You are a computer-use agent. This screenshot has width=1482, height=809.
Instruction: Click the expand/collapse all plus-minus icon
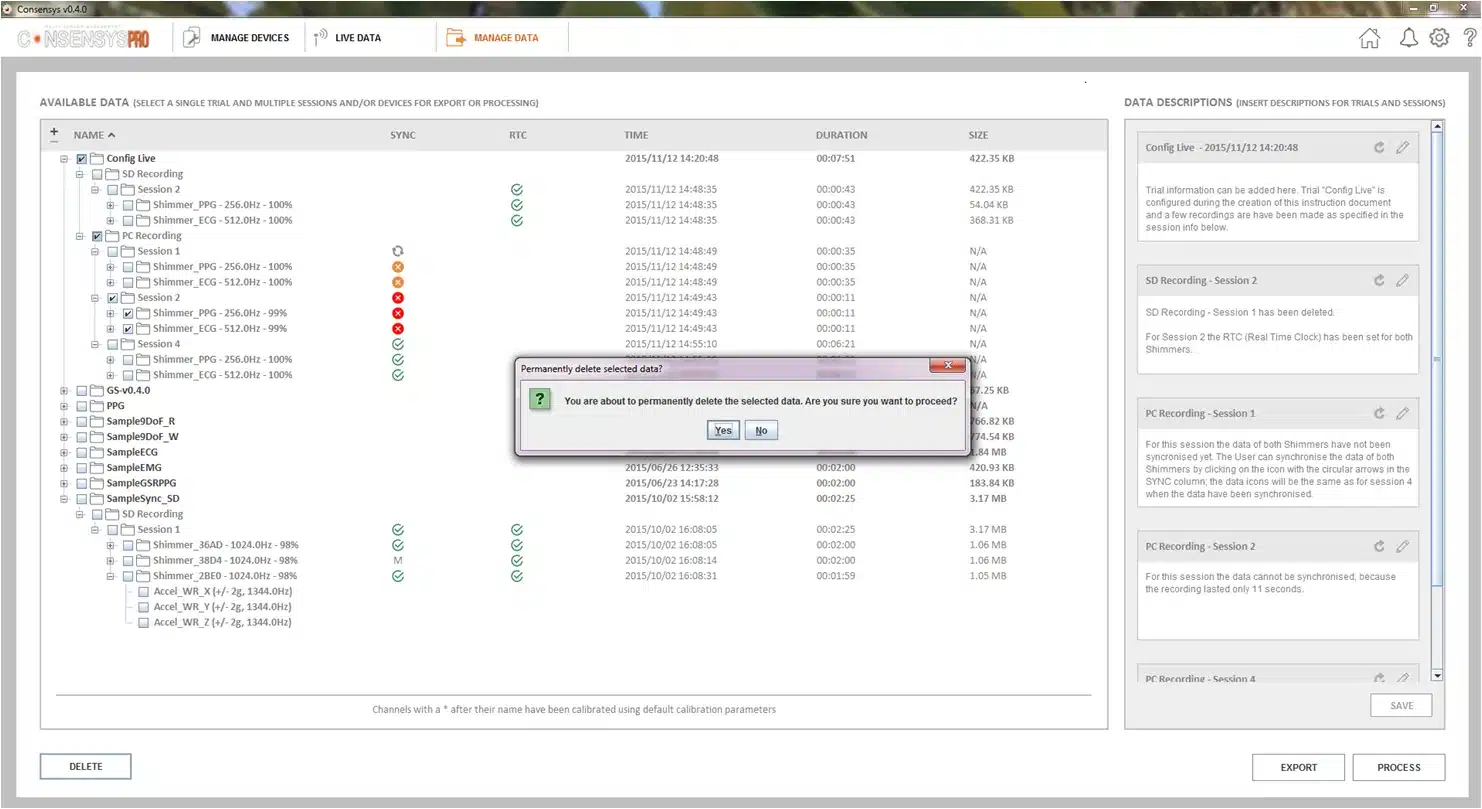pos(54,134)
